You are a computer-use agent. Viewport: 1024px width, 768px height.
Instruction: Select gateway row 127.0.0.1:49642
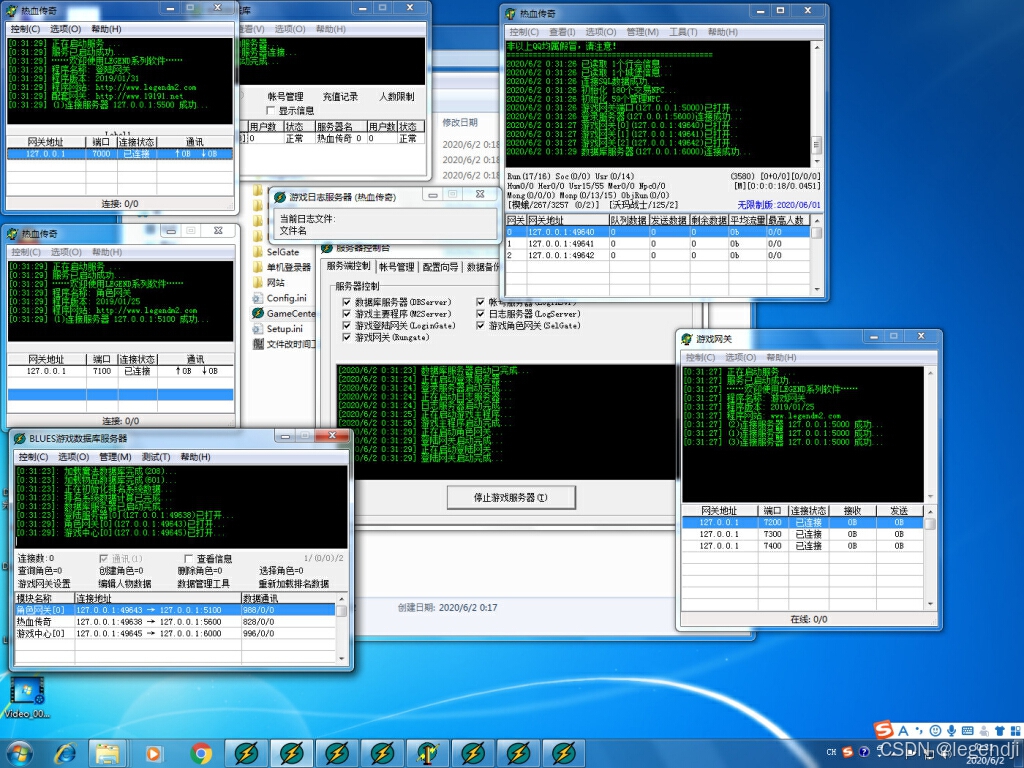[x=658, y=255]
